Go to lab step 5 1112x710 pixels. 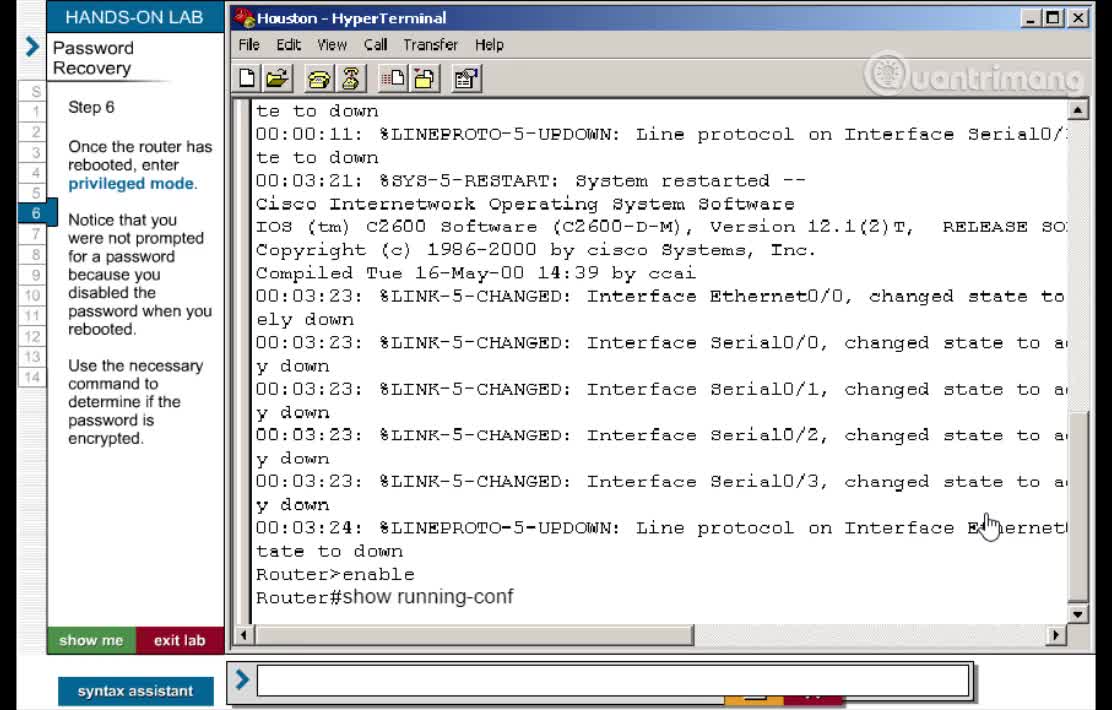tap(33, 193)
